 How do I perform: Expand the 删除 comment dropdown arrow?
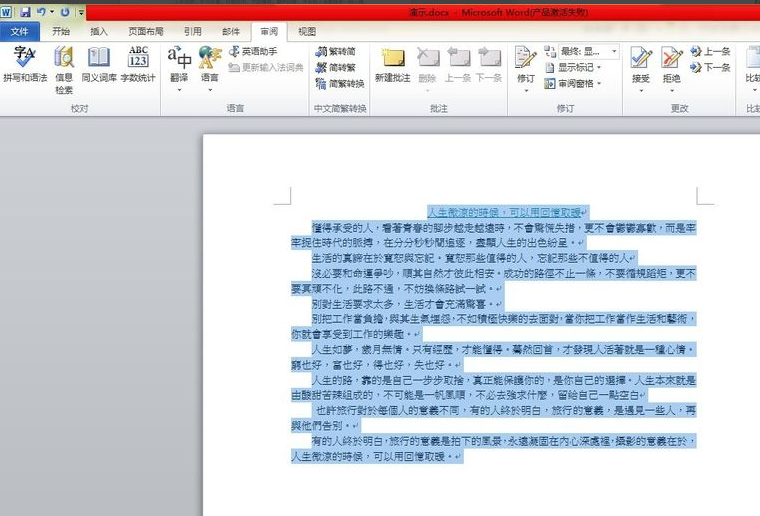[428, 90]
